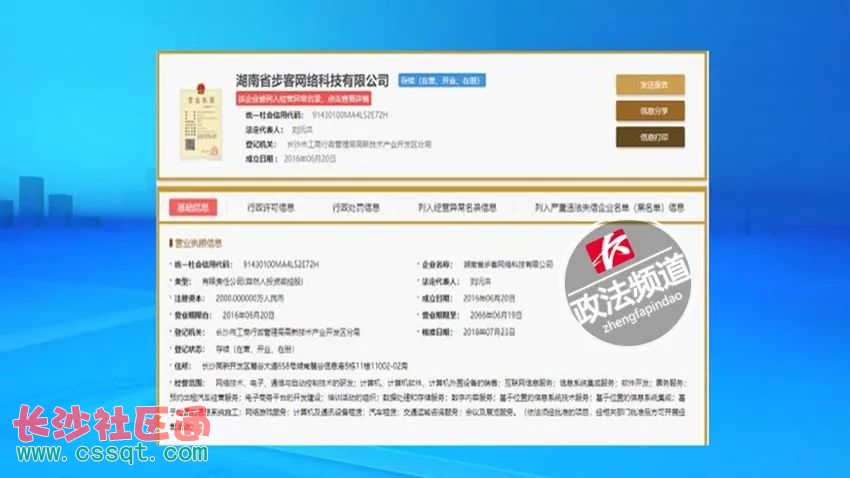Switch to the 行政许可信息 tab
Screen dimensions: 850x478
pos(271,208)
